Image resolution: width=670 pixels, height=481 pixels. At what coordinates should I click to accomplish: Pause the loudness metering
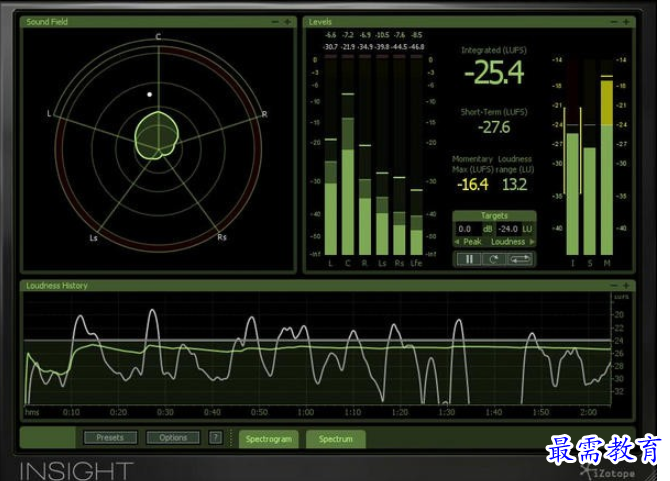tap(469, 259)
